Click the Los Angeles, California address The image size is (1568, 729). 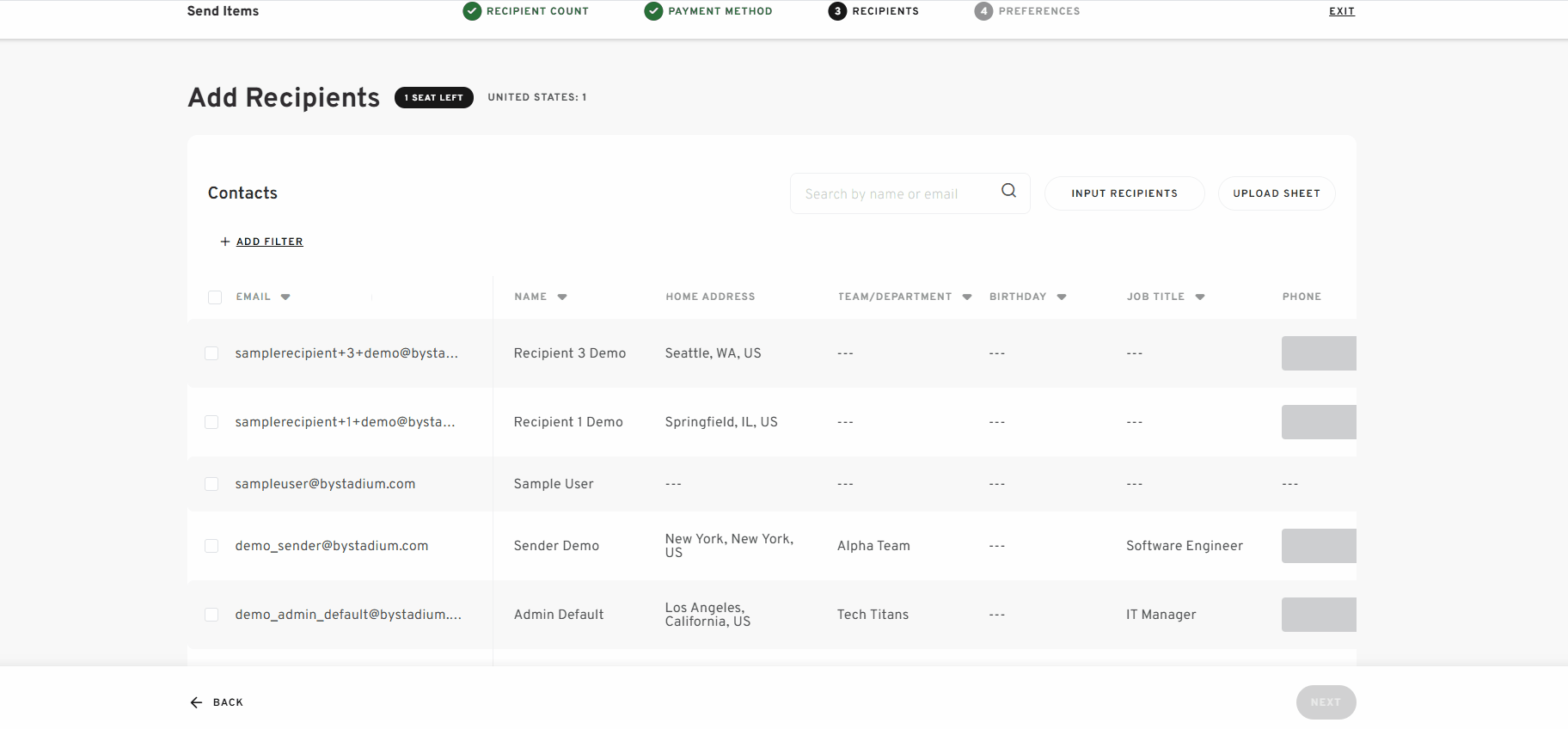point(707,615)
